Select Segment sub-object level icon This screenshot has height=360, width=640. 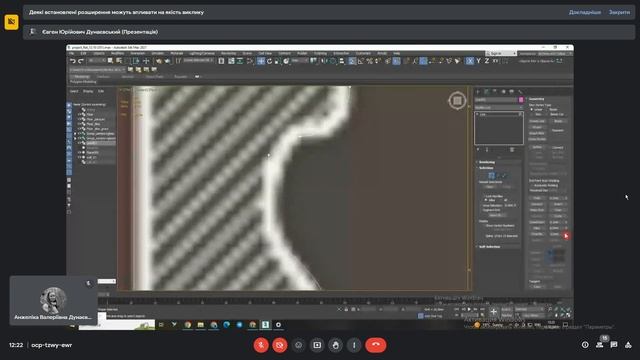(x=498, y=176)
